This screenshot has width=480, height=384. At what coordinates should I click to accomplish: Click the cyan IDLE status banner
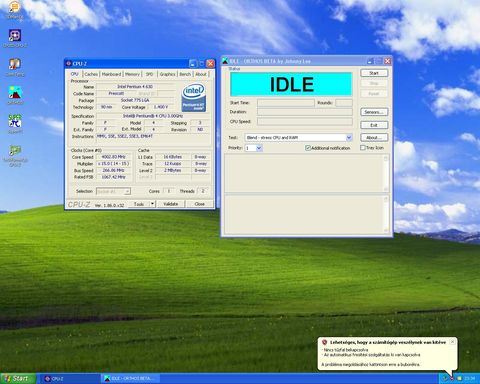[x=291, y=84]
